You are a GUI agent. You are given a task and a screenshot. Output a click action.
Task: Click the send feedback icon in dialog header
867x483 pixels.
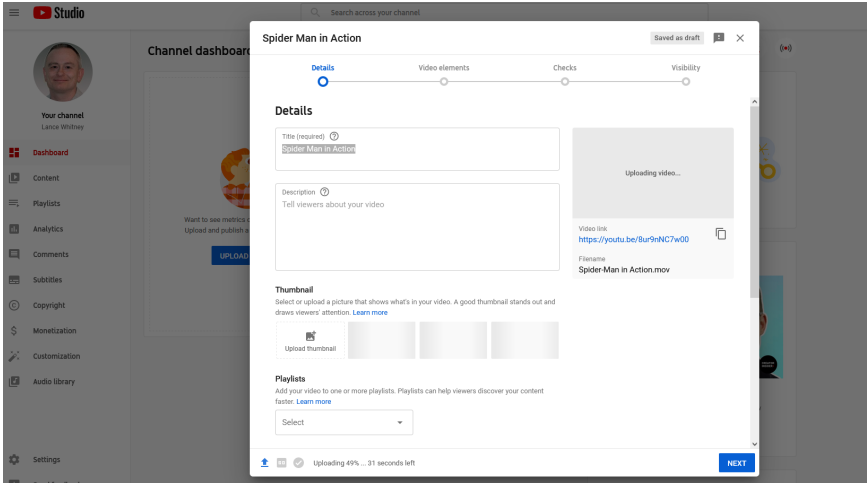tap(719, 38)
